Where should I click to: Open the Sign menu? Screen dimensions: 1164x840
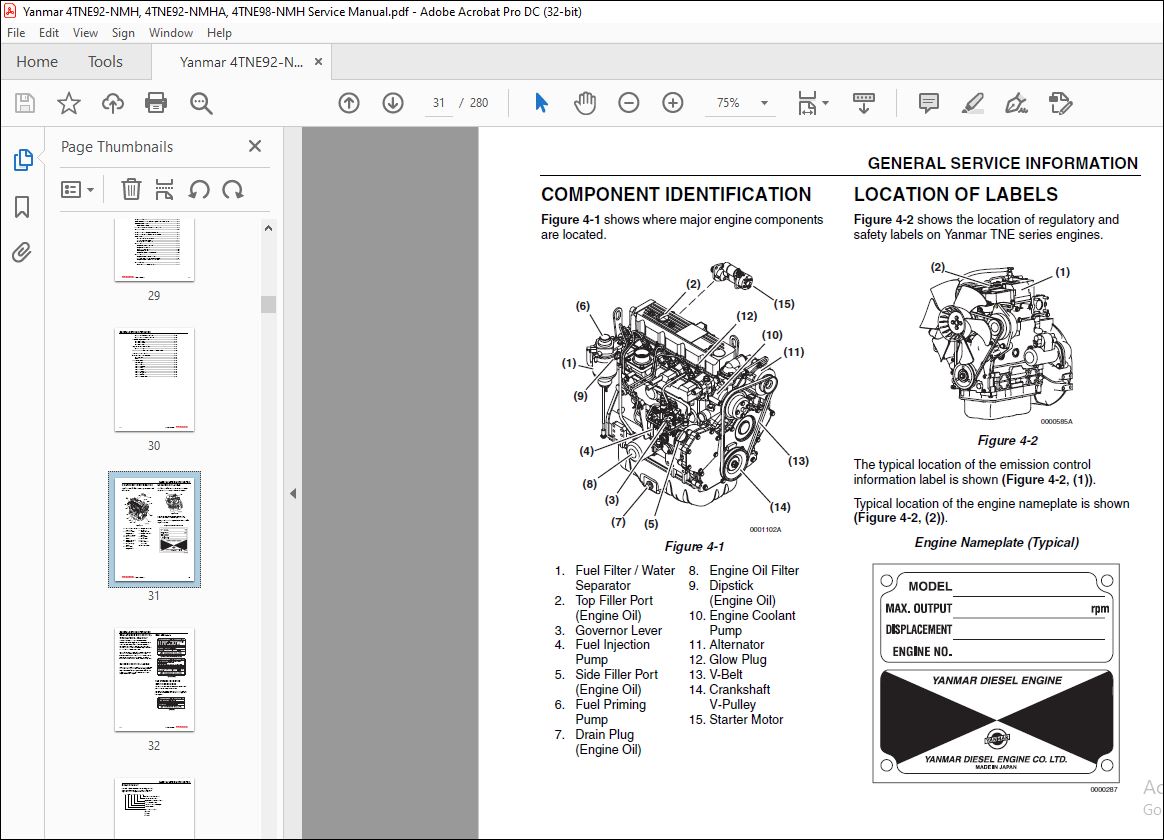pos(123,33)
